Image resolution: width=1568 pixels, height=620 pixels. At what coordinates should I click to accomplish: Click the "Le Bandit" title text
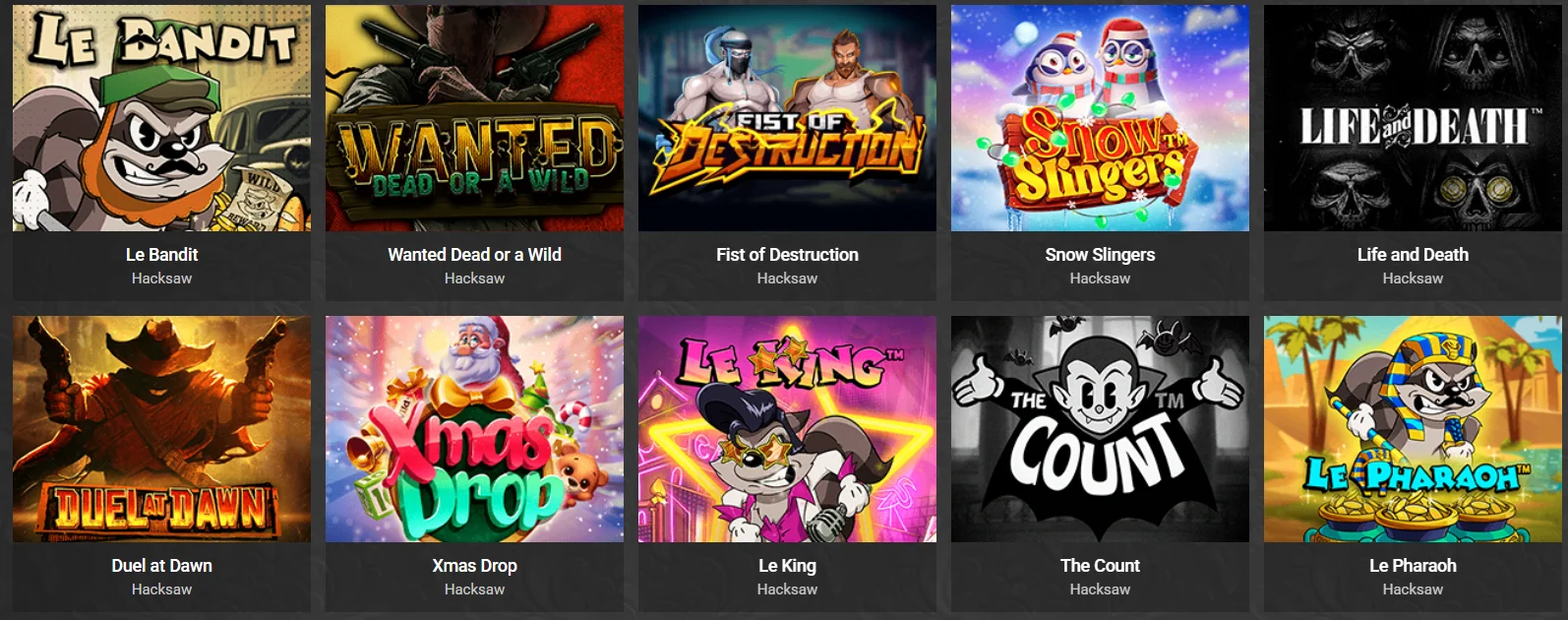click(x=161, y=255)
